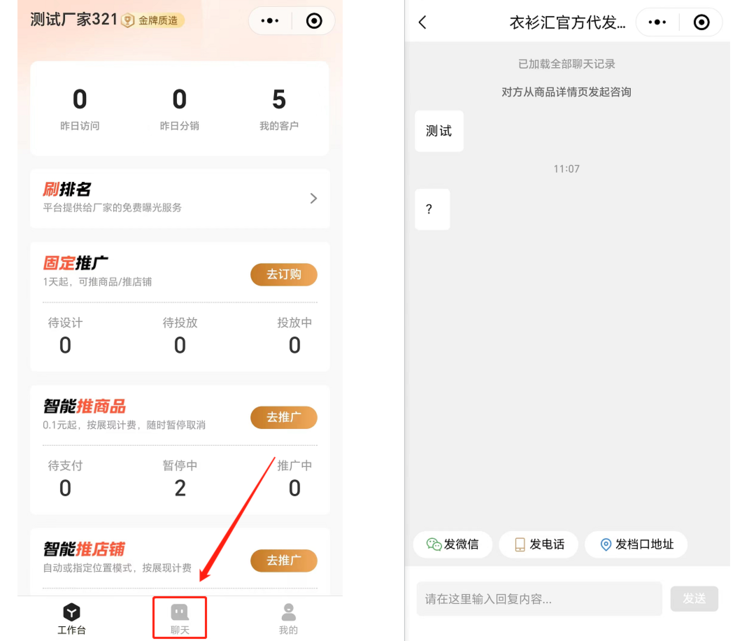The image size is (749, 641).
Task: Go back from the chat window
Action: pyautogui.click(x=422, y=22)
